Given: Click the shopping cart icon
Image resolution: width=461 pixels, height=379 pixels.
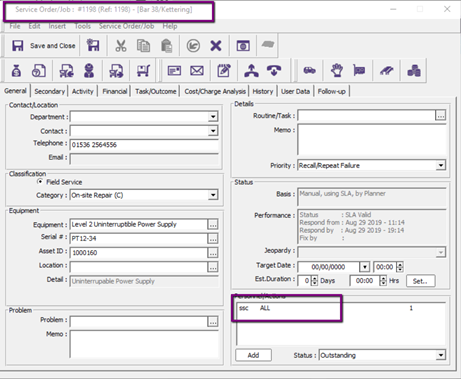Looking at the screenshot, I should tap(143, 71).
